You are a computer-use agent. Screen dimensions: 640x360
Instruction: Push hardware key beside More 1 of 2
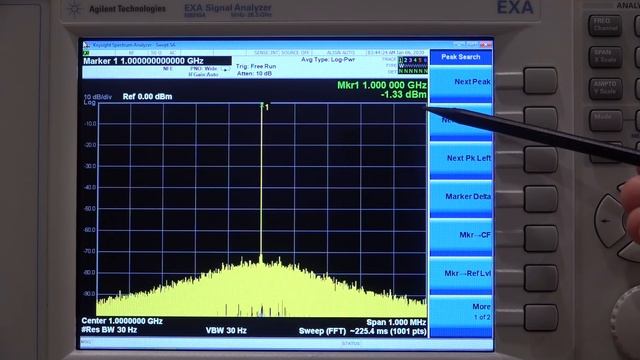(x=540, y=317)
